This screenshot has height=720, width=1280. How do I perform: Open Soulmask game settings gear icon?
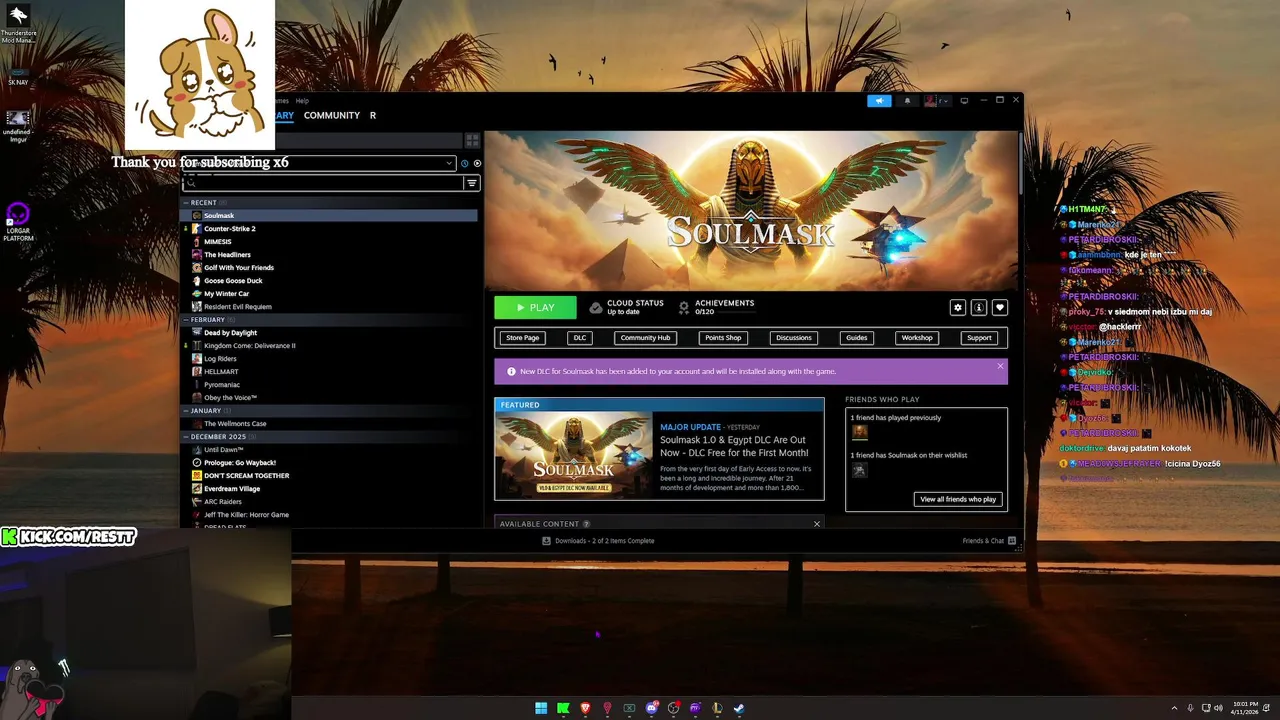(958, 308)
